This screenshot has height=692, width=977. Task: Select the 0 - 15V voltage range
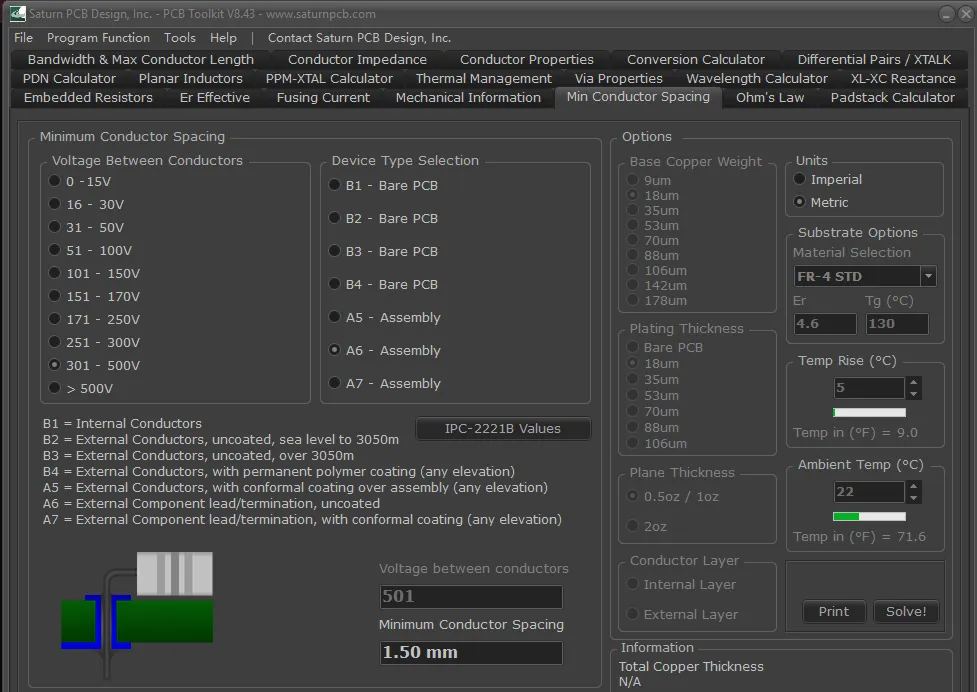click(80, 181)
